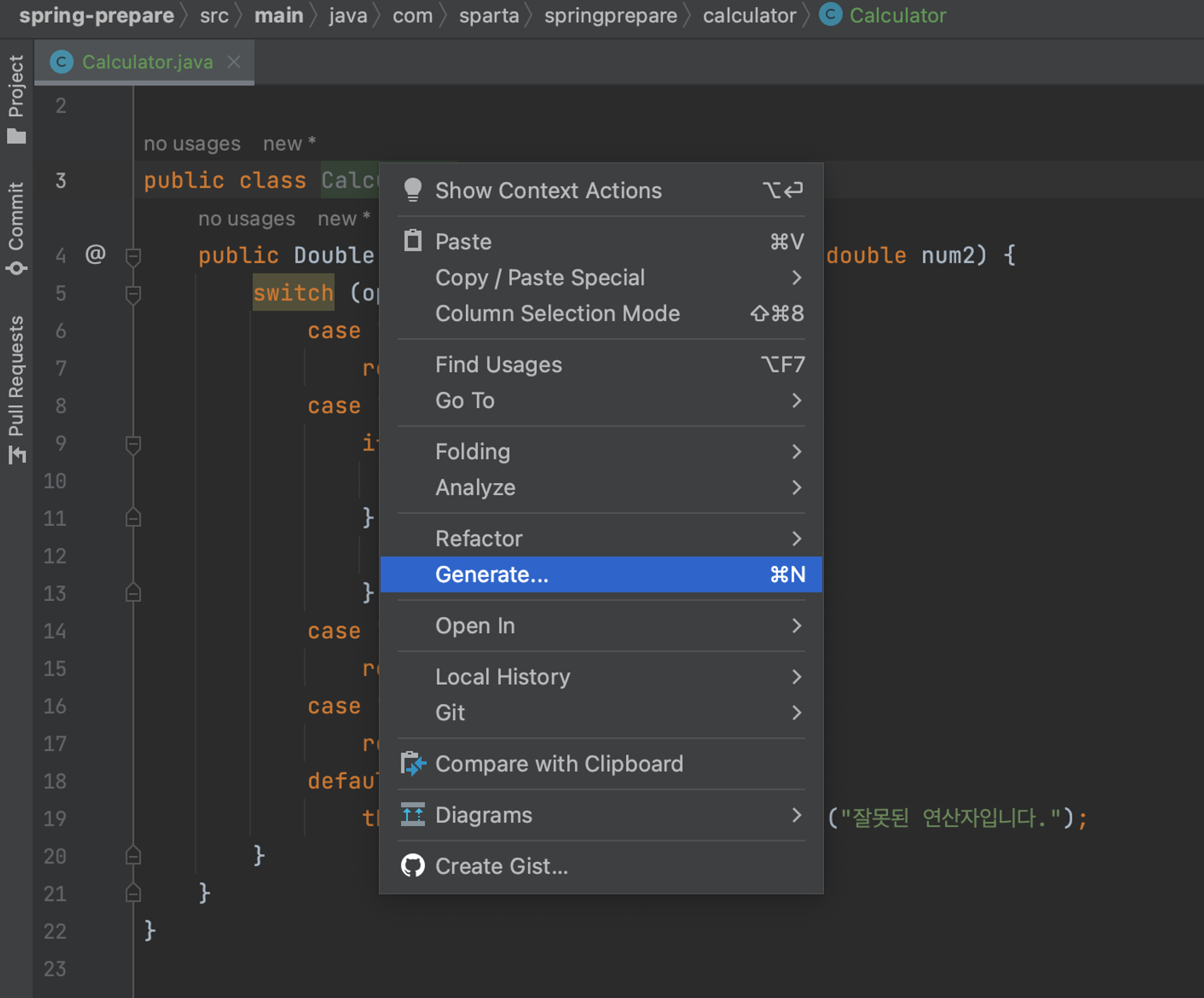Click the no usages hint above class
This screenshot has width=1204, height=998.
(192, 143)
